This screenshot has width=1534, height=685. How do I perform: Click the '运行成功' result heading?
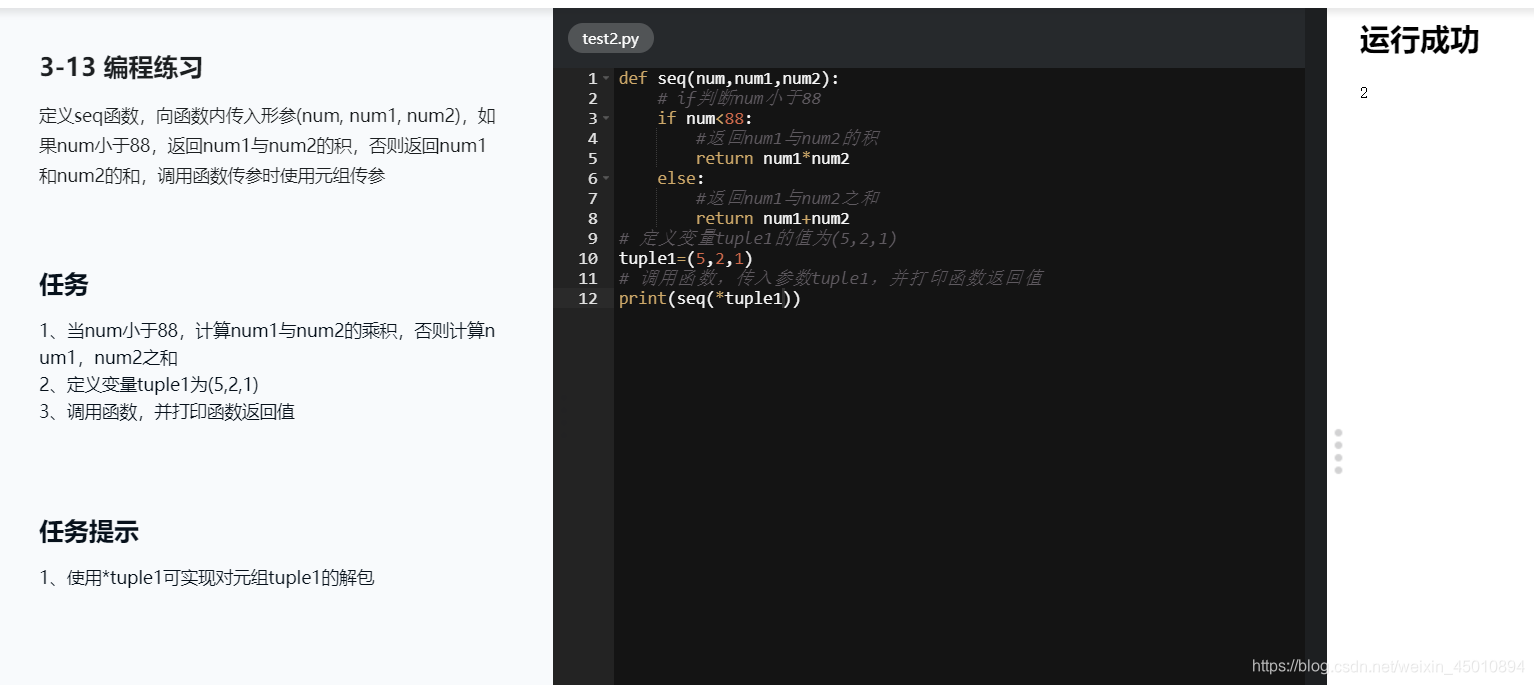click(x=1419, y=41)
